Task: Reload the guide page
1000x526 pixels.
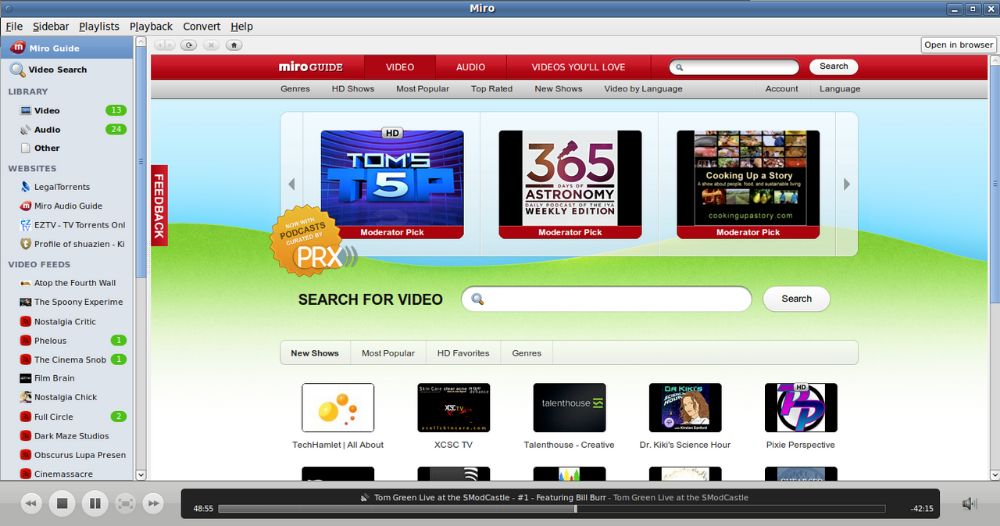Action: pyautogui.click(x=189, y=45)
